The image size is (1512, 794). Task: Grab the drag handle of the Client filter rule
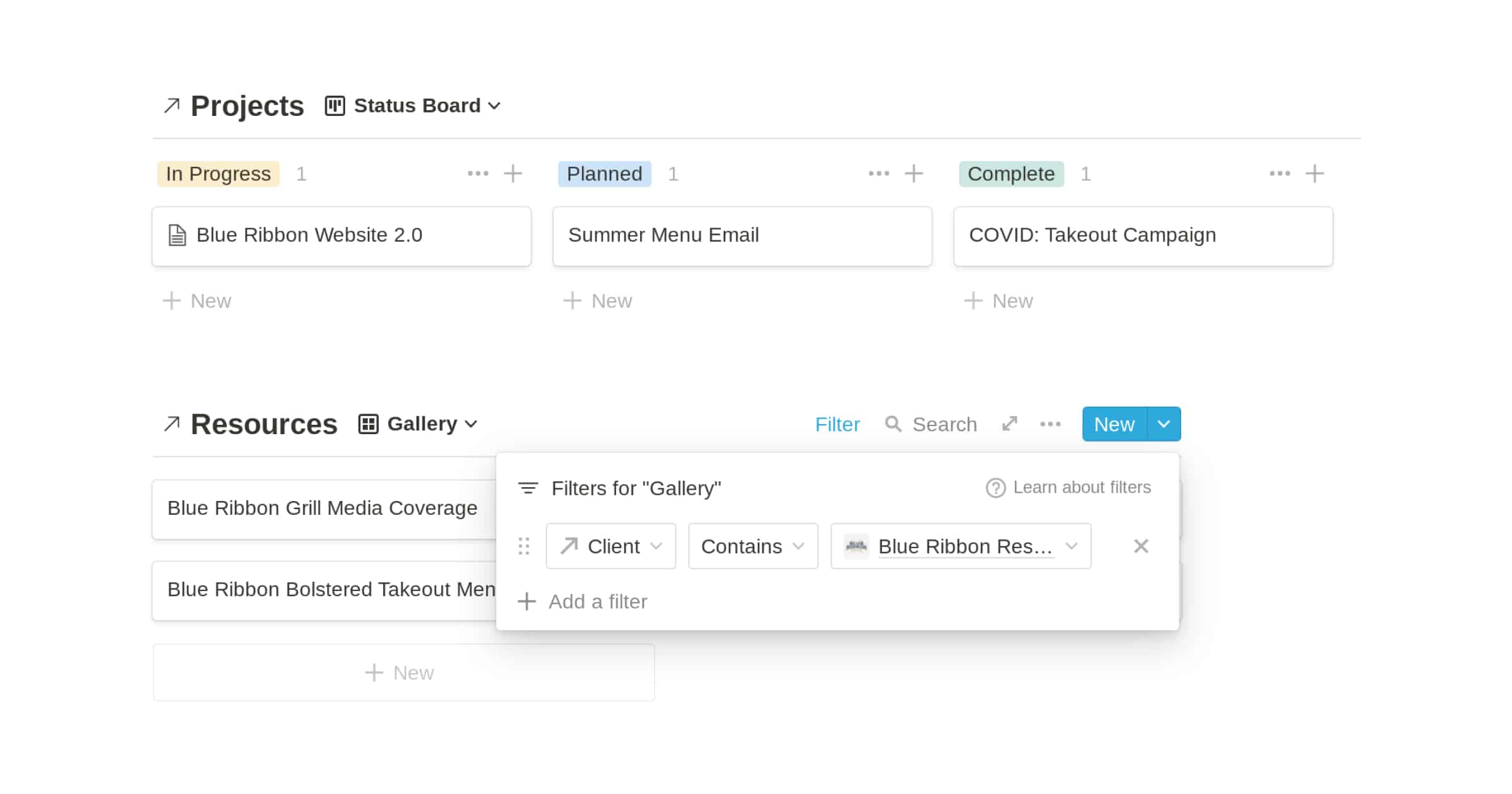pyautogui.click(x=524, y=546)
